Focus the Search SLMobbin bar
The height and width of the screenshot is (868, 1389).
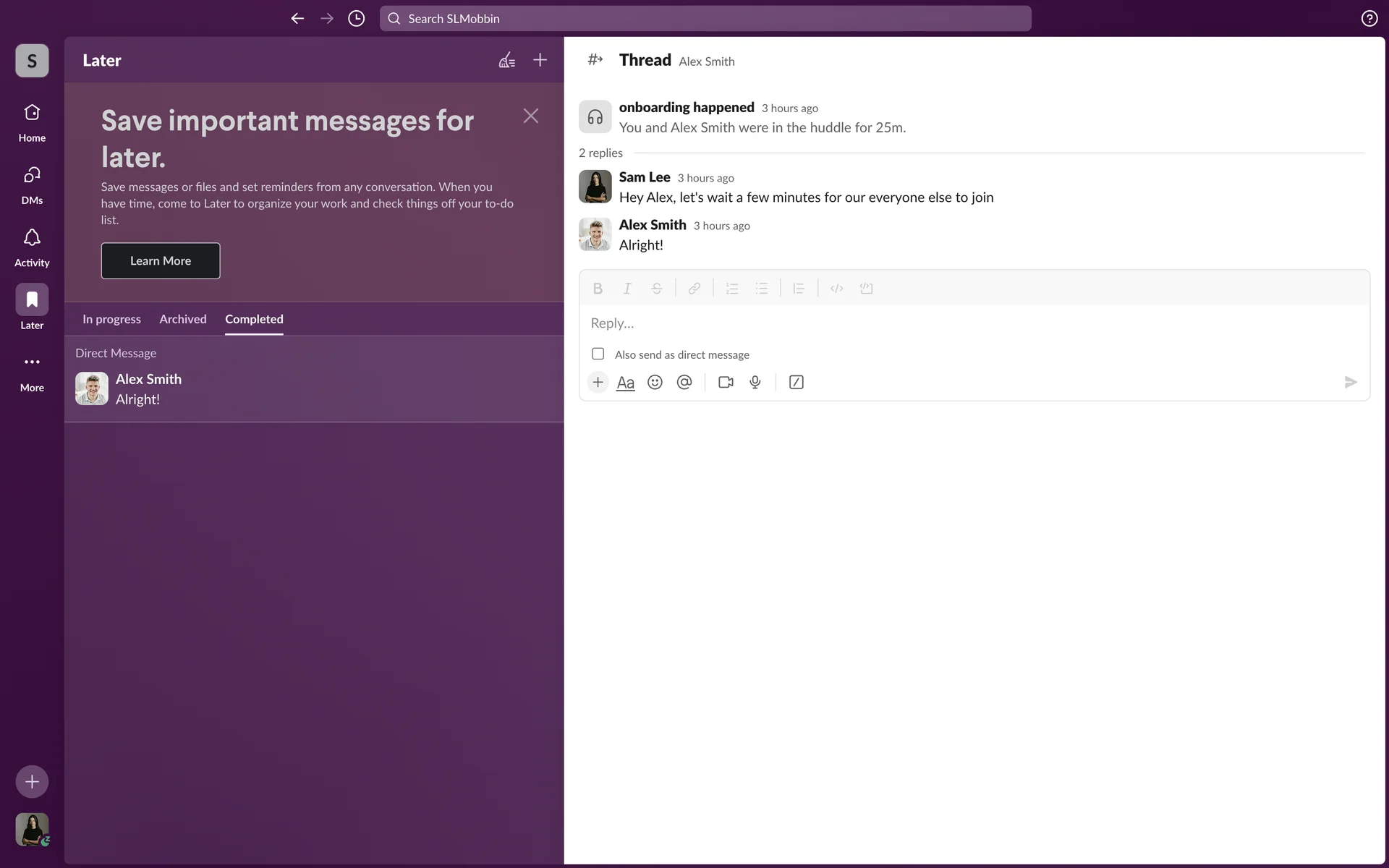[x=705, y=19]
